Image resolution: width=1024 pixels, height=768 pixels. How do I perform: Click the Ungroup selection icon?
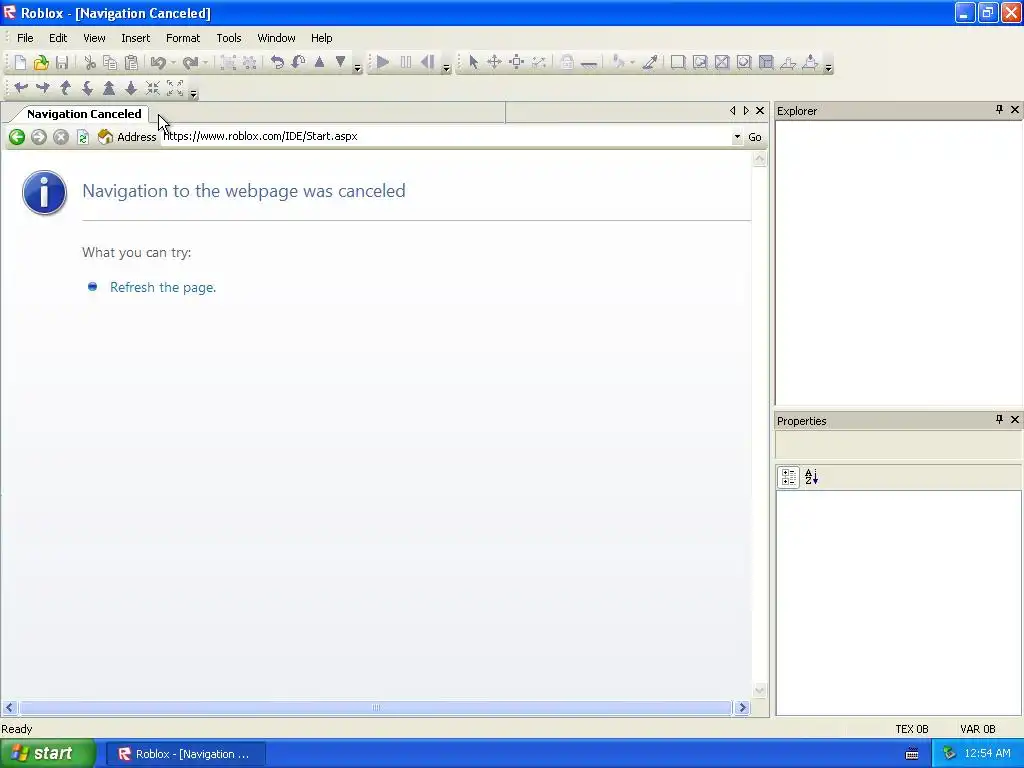tap(249, 63)
